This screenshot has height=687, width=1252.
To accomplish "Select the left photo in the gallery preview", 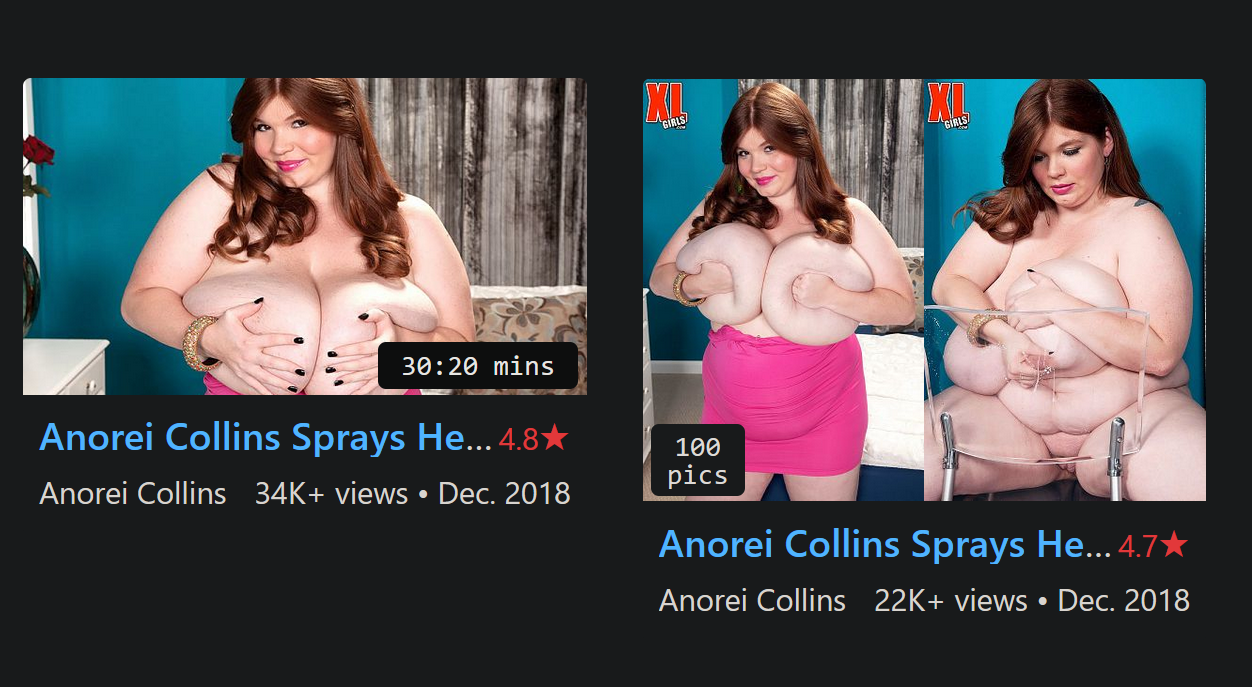I will [783, 290].
